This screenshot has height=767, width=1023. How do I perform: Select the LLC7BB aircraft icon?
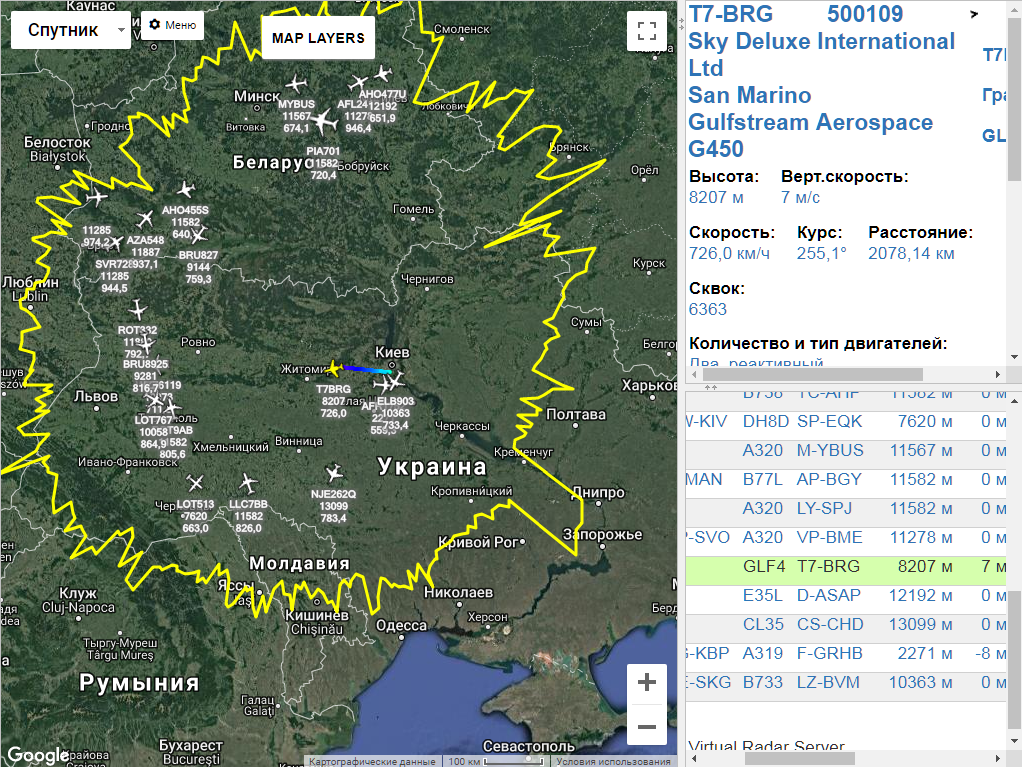pyautogui.click(x=247, y=484)
